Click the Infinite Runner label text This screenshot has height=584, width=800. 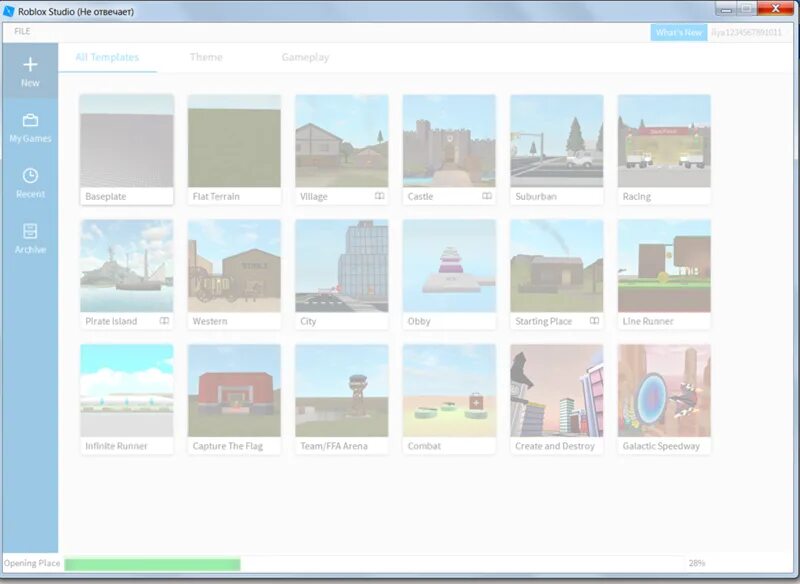pyautogui.click(x=116, y=446)
